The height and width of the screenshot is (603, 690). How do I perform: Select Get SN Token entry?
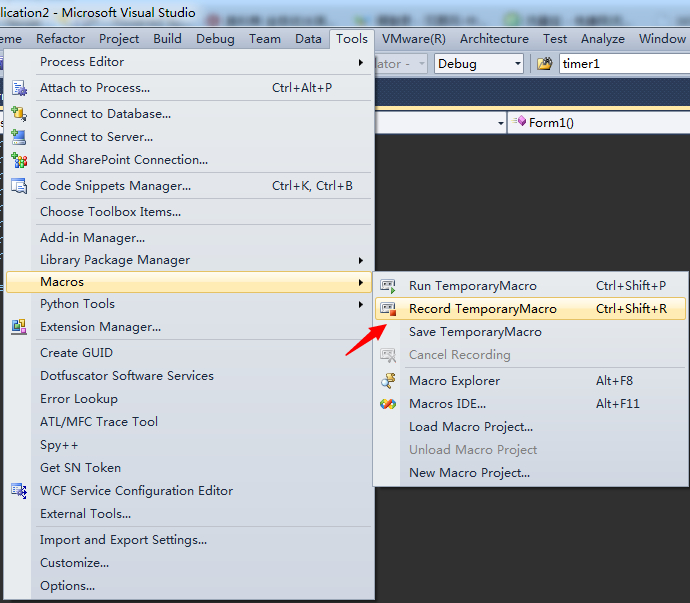(x=188, y=468)
